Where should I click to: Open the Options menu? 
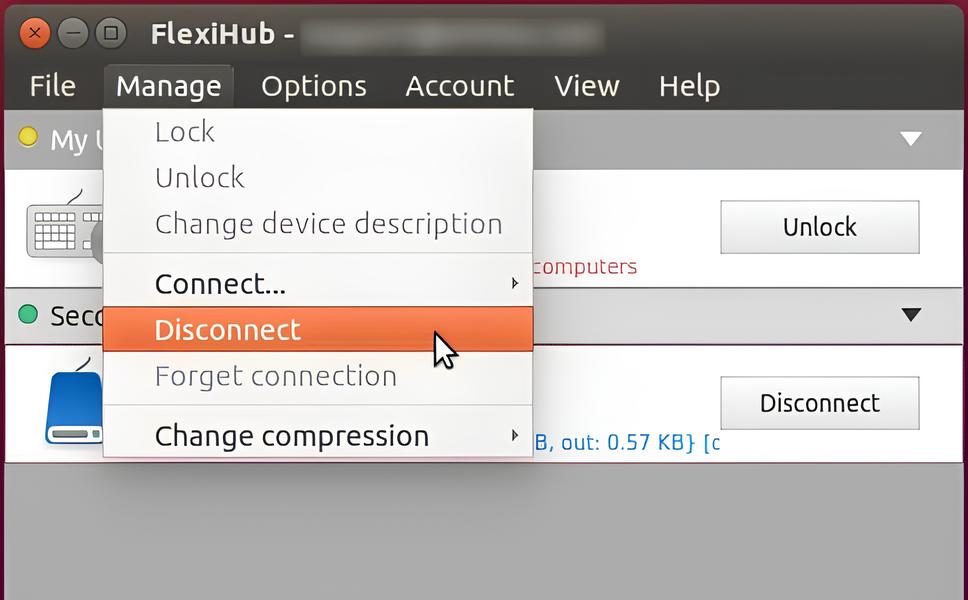(x=313, y=86)
